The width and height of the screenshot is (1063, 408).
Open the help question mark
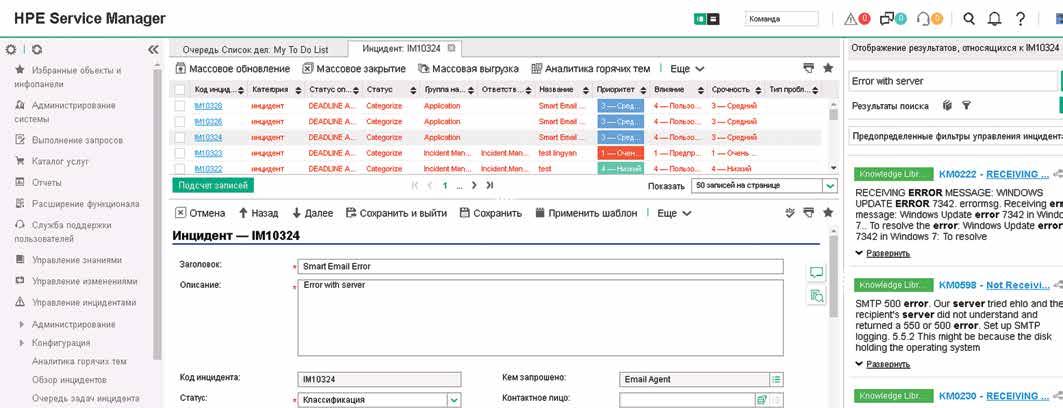coord(1020,19)
